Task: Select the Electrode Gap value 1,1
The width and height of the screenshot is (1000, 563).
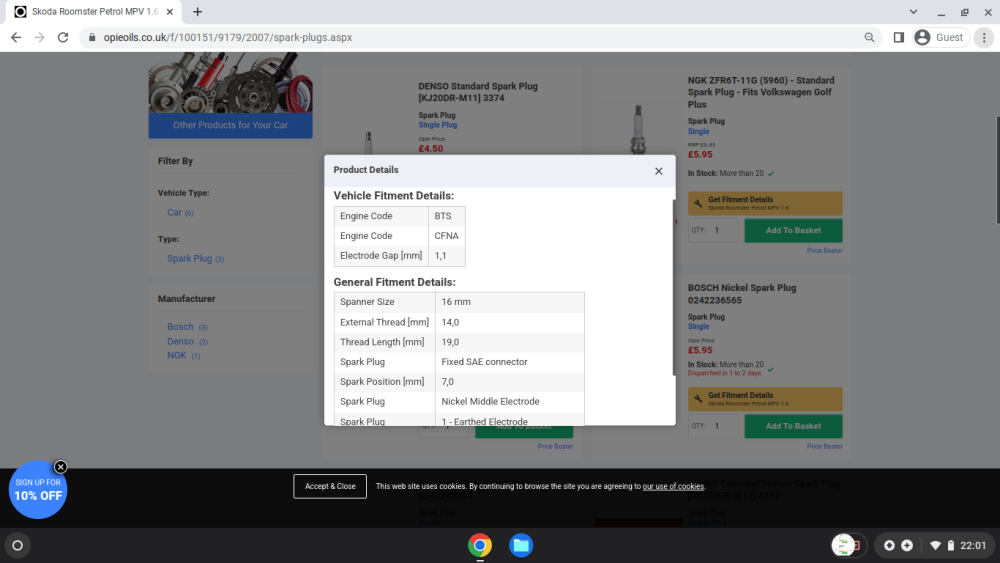Action: (446, 255)
